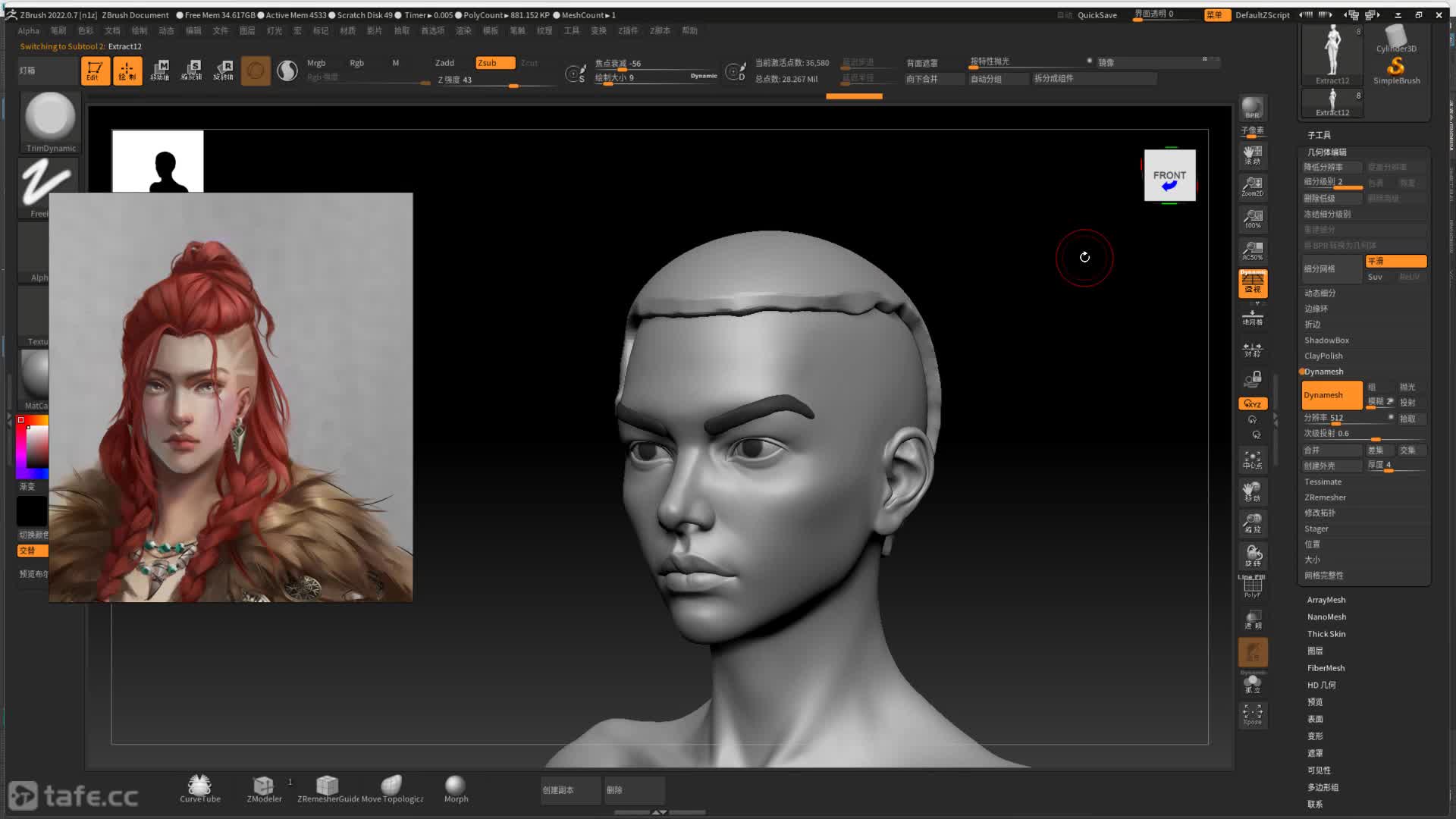The image size is (1456, 819).
Task: Click the 旋转 rotate view icon
Action: pos(1252,555)
